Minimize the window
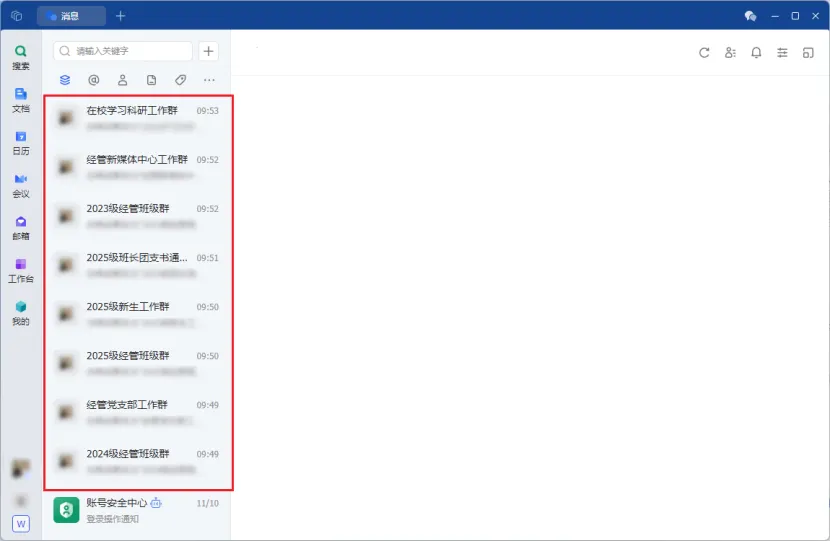This screenshot has width=830, height=541. pos(775,16)
